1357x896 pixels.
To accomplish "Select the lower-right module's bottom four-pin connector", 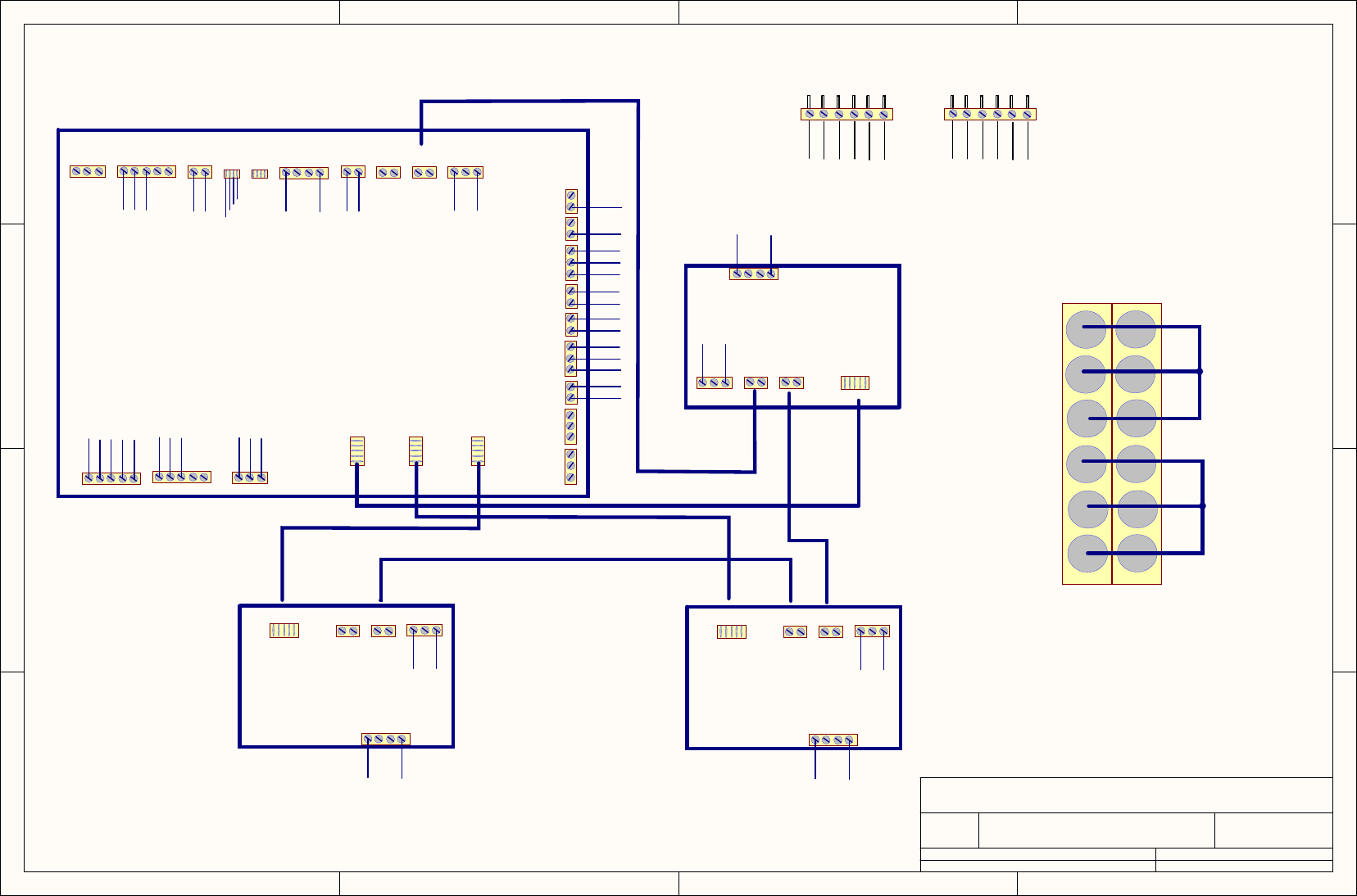I will (833, 740).
